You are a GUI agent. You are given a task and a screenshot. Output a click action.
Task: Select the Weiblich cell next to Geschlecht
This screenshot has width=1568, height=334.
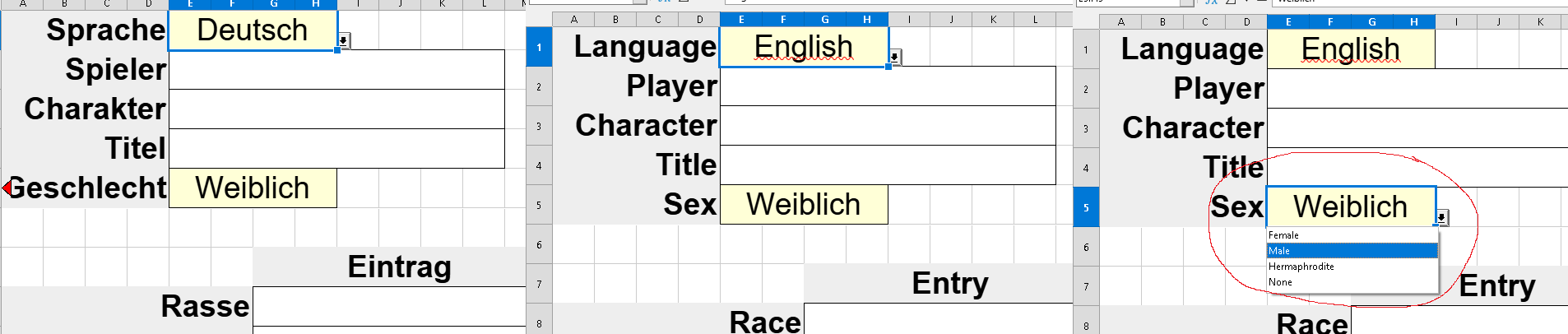[x=253, y=188]
